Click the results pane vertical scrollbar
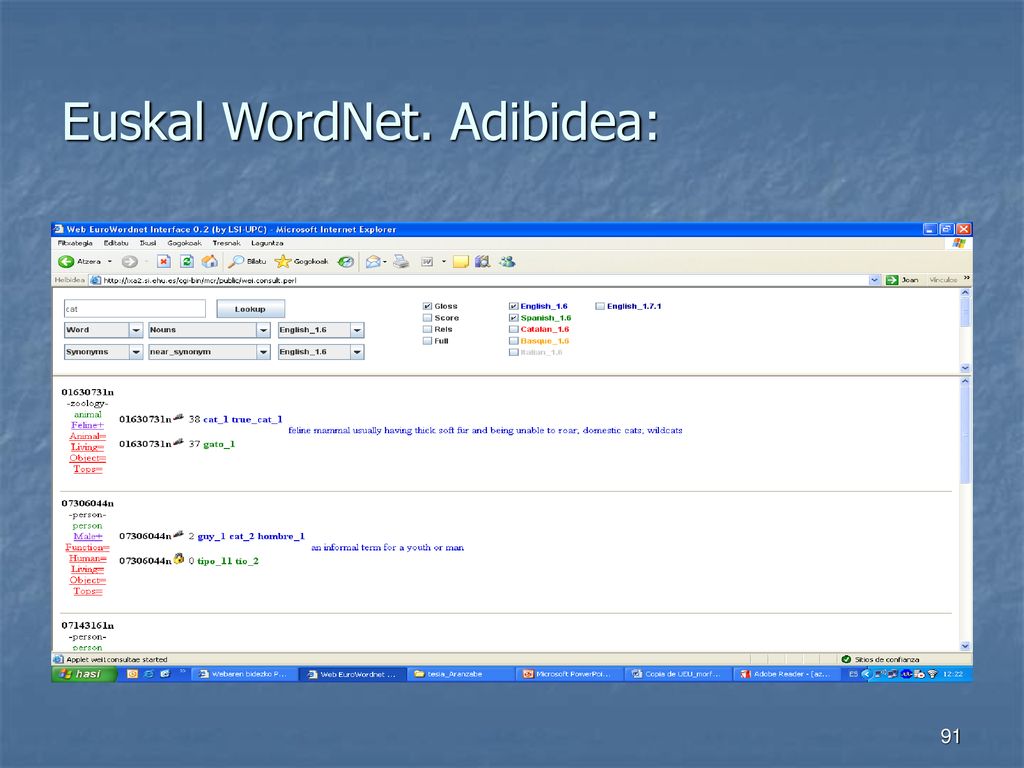Viewport: 1024px width, 768px height. [x=965, y=513]
